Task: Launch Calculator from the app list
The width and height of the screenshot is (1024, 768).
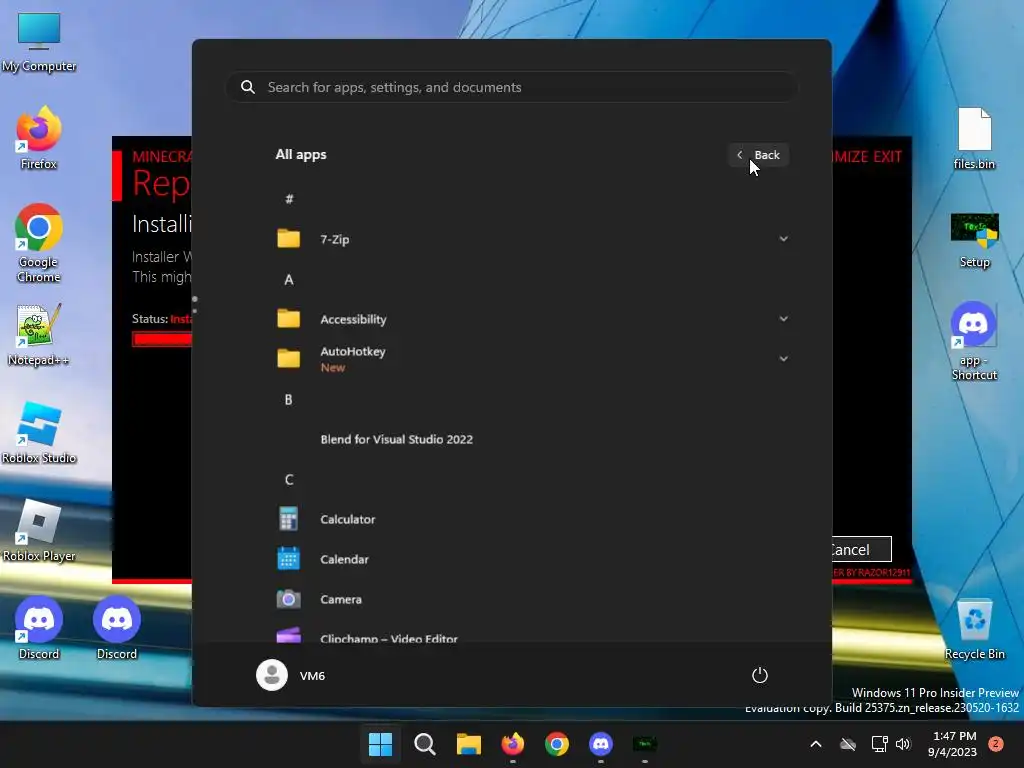Action: click(532, 519)
